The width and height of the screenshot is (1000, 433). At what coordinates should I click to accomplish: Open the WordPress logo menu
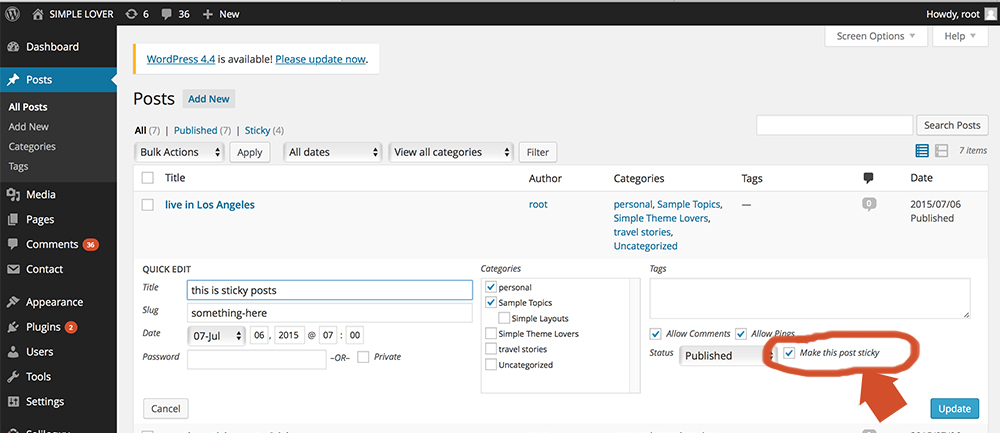click(13, 13)
